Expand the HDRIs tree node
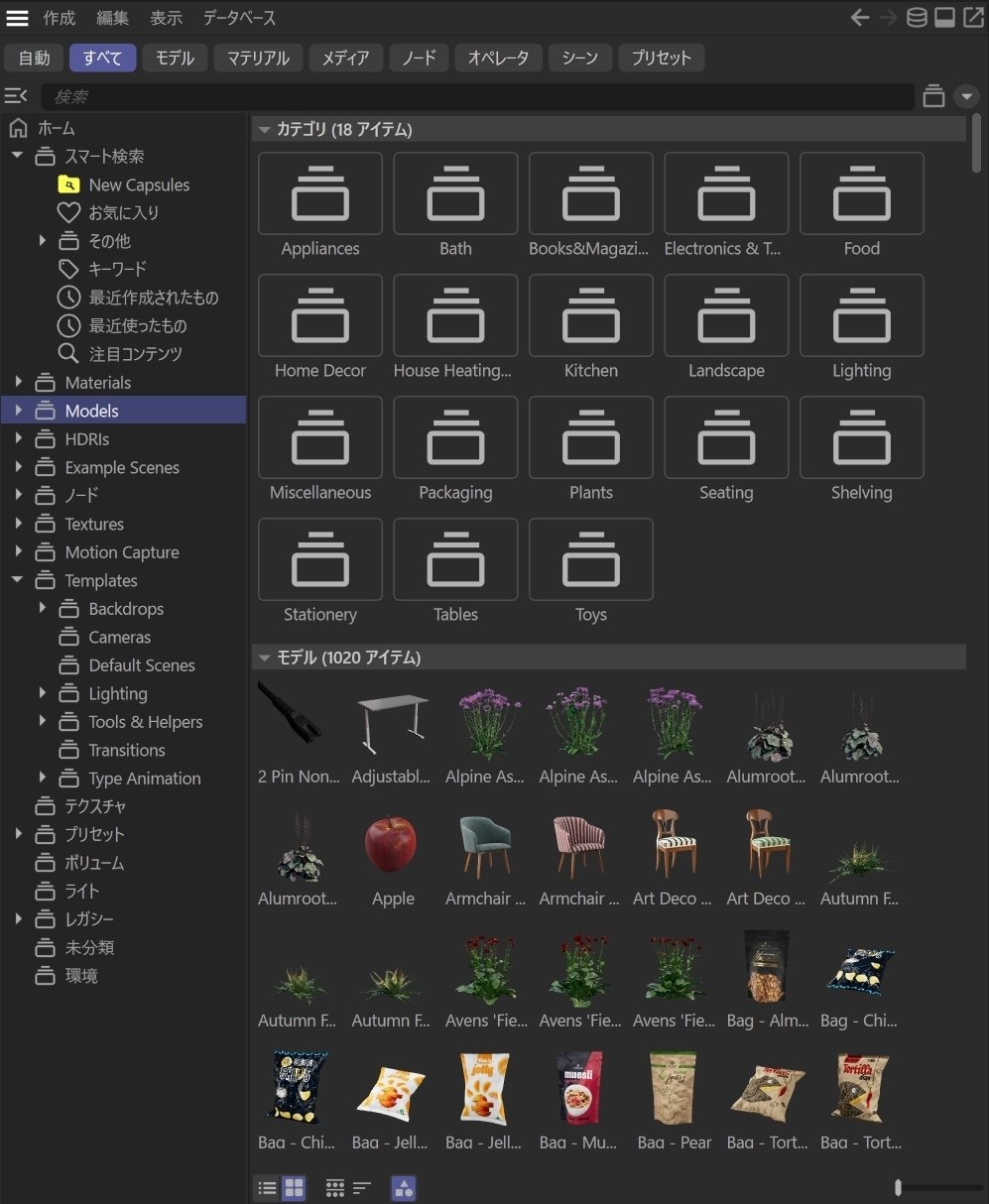Screen dimensions: 989x1204 tap(18, 438)
